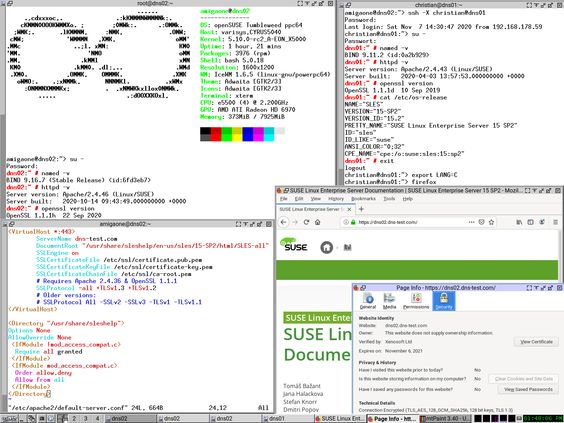Click window menu icon of Page Info titlebar
Image resolution: width=564 pixels, height=423 pixels.
pyautogui.click(x=356, y=288)
